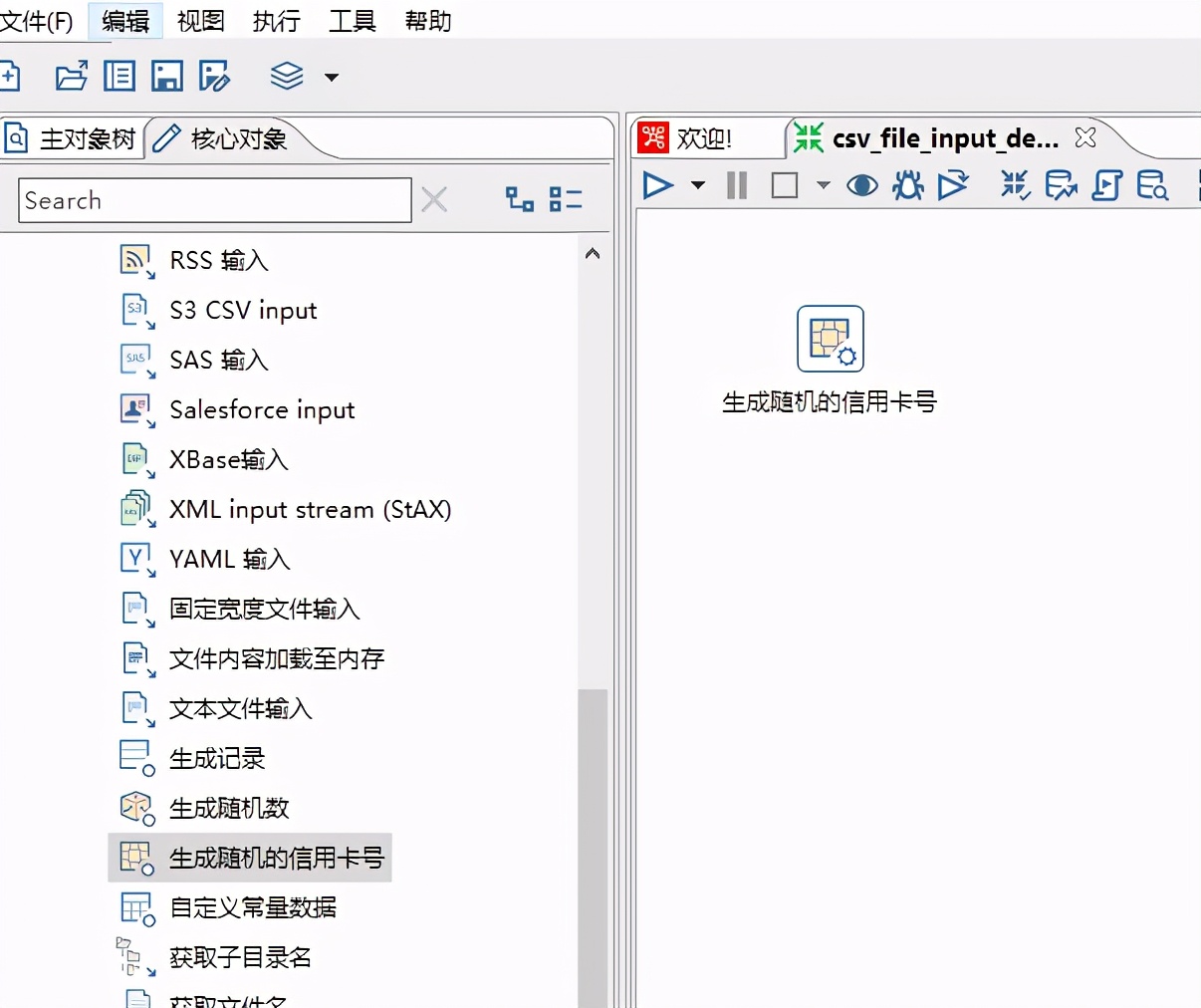The width and height of the screenshot is (1201, 1008).
Task: Click the impact analysis database icon
Action: coord(1061,185)
